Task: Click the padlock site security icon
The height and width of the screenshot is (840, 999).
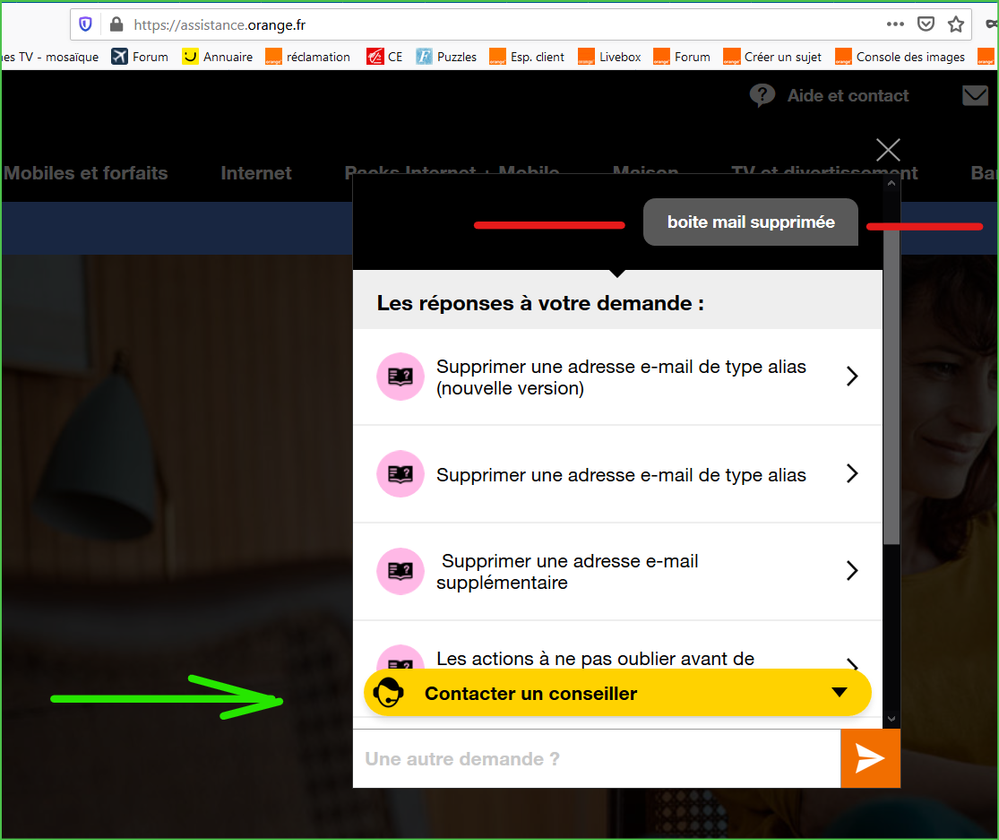Action: point(116,25)
